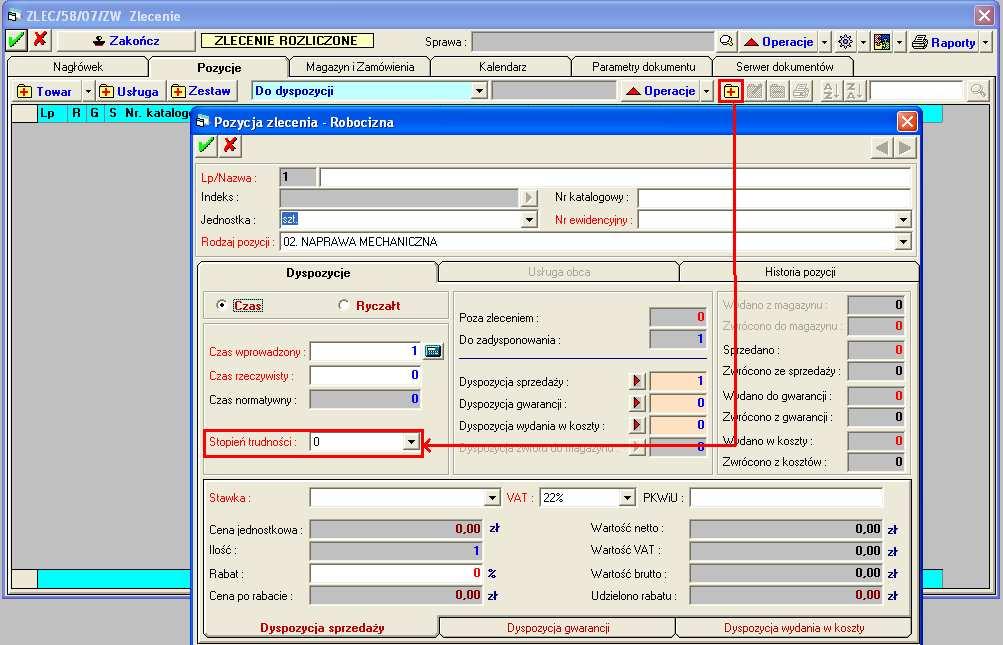Click the magnifier icon beside Sprawa field

pyautogui.click(x=726, y=42)
